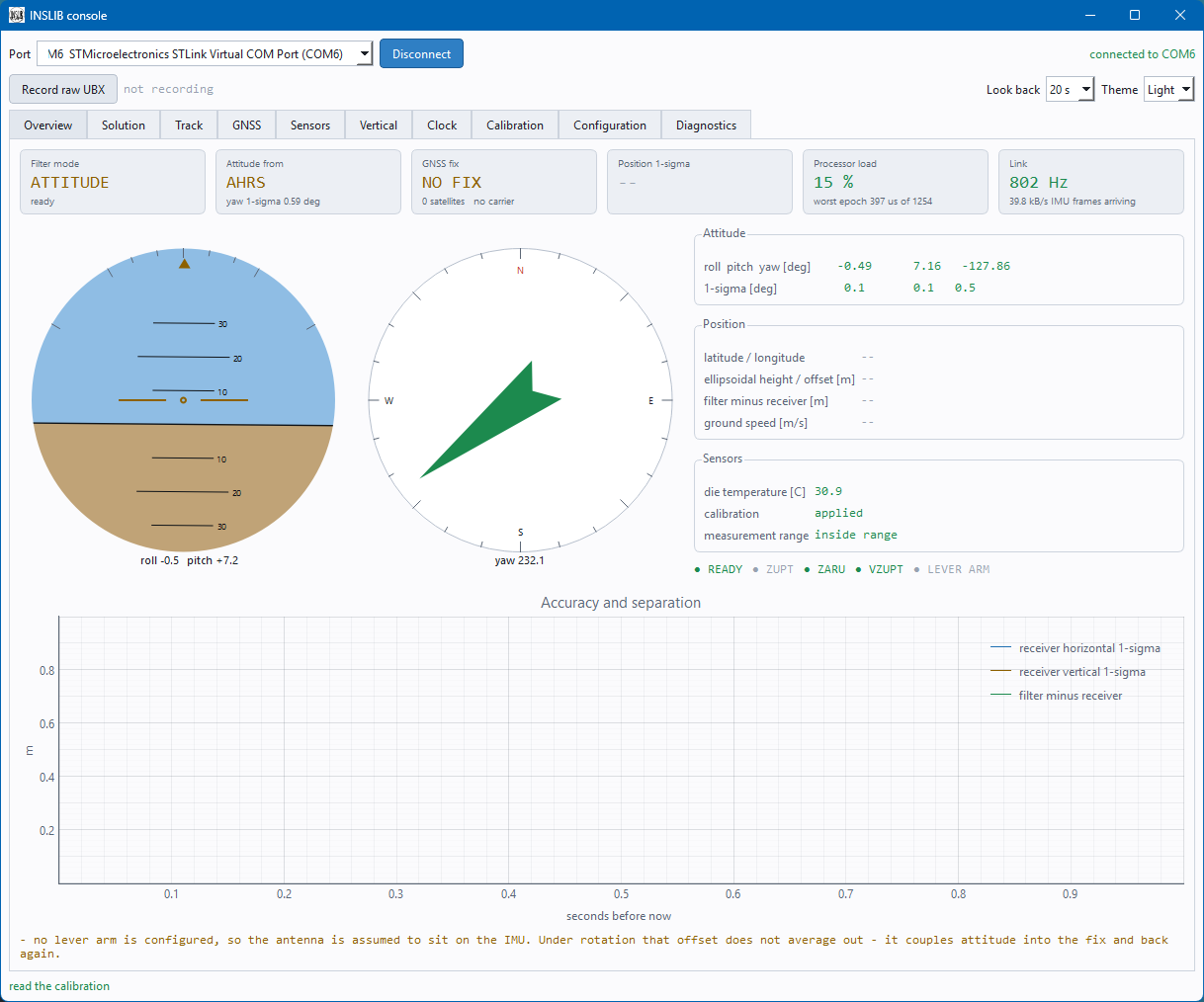Open the Theme dropdown
This screenshot has width=1204, height=1002.
point(1169,89)
